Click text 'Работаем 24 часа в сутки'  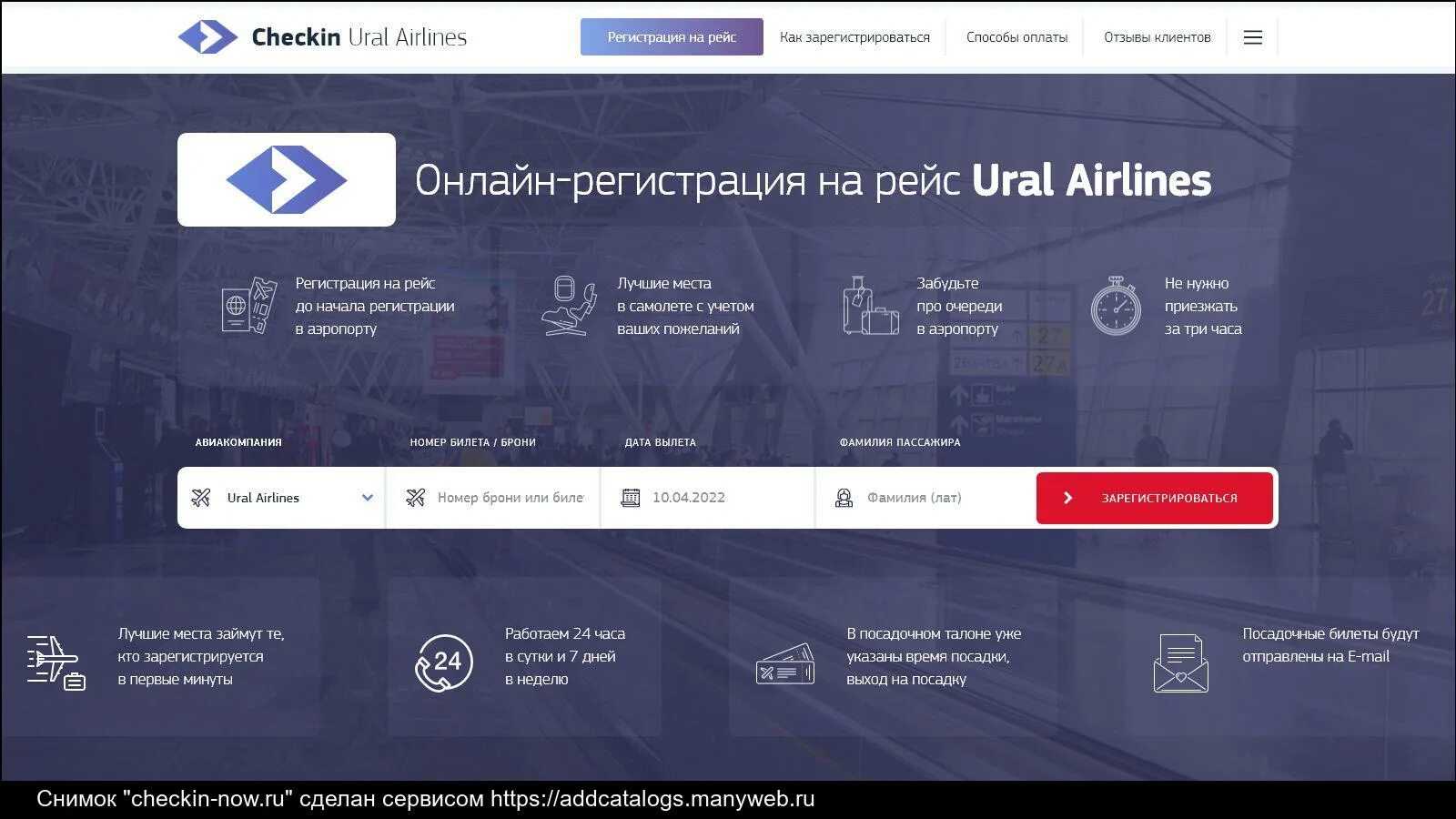[565, 657]
